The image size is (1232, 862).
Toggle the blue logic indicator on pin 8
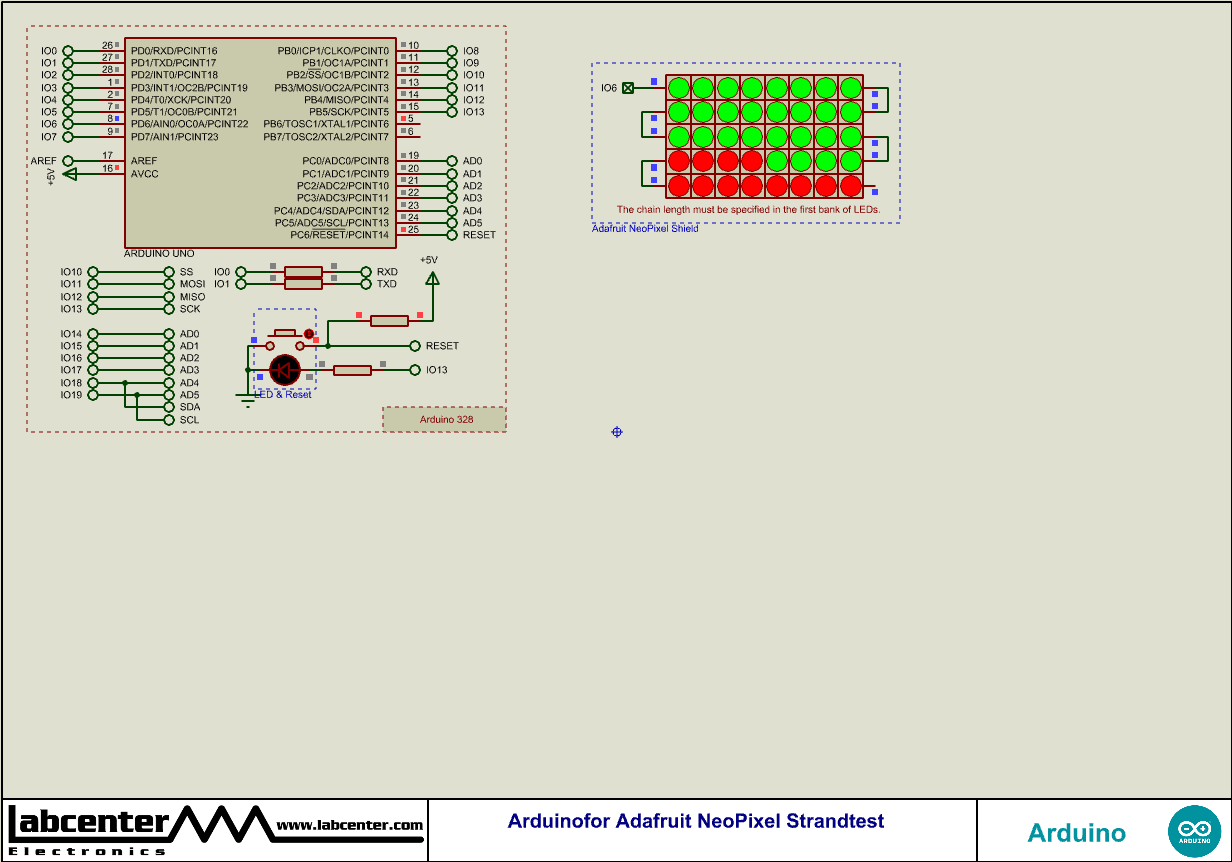117,118
